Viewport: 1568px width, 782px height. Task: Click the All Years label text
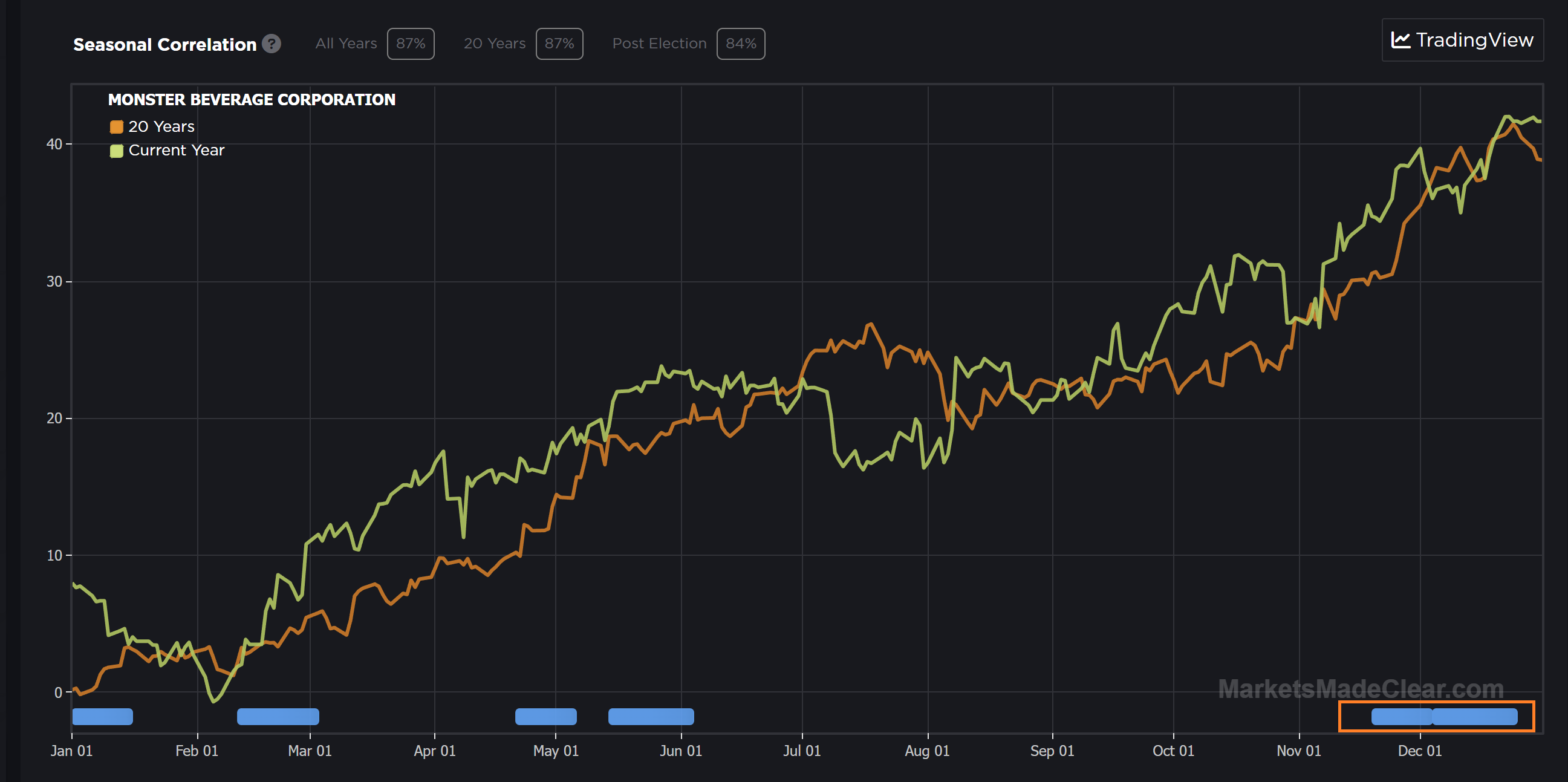coord(346,44)
